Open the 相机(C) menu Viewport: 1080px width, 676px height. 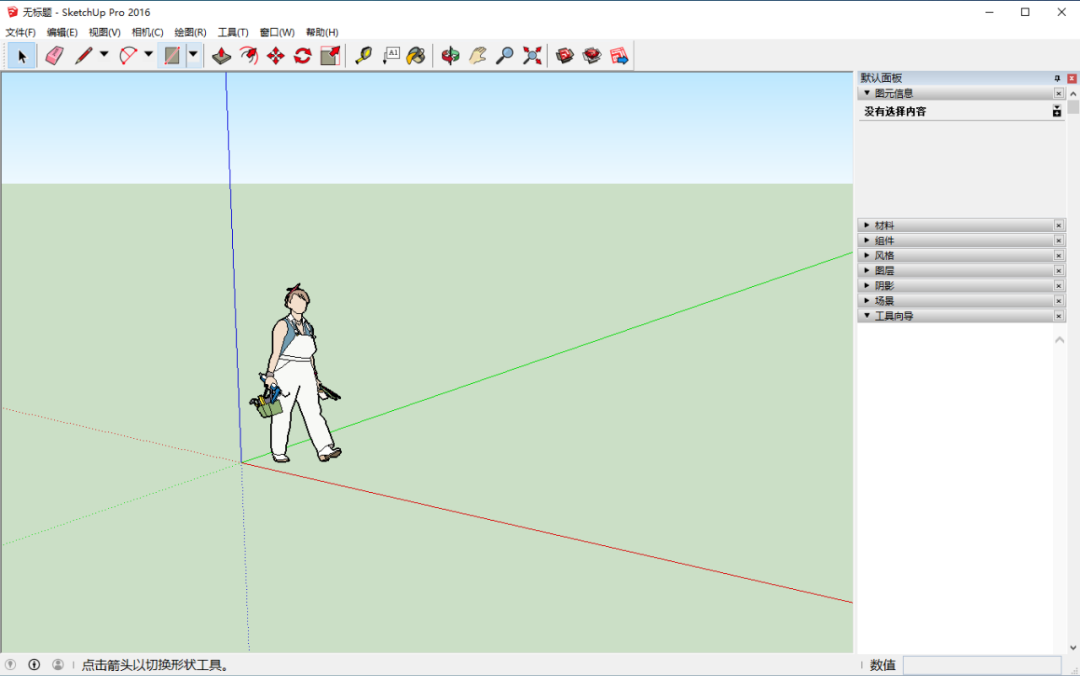(x=147, y=32)
